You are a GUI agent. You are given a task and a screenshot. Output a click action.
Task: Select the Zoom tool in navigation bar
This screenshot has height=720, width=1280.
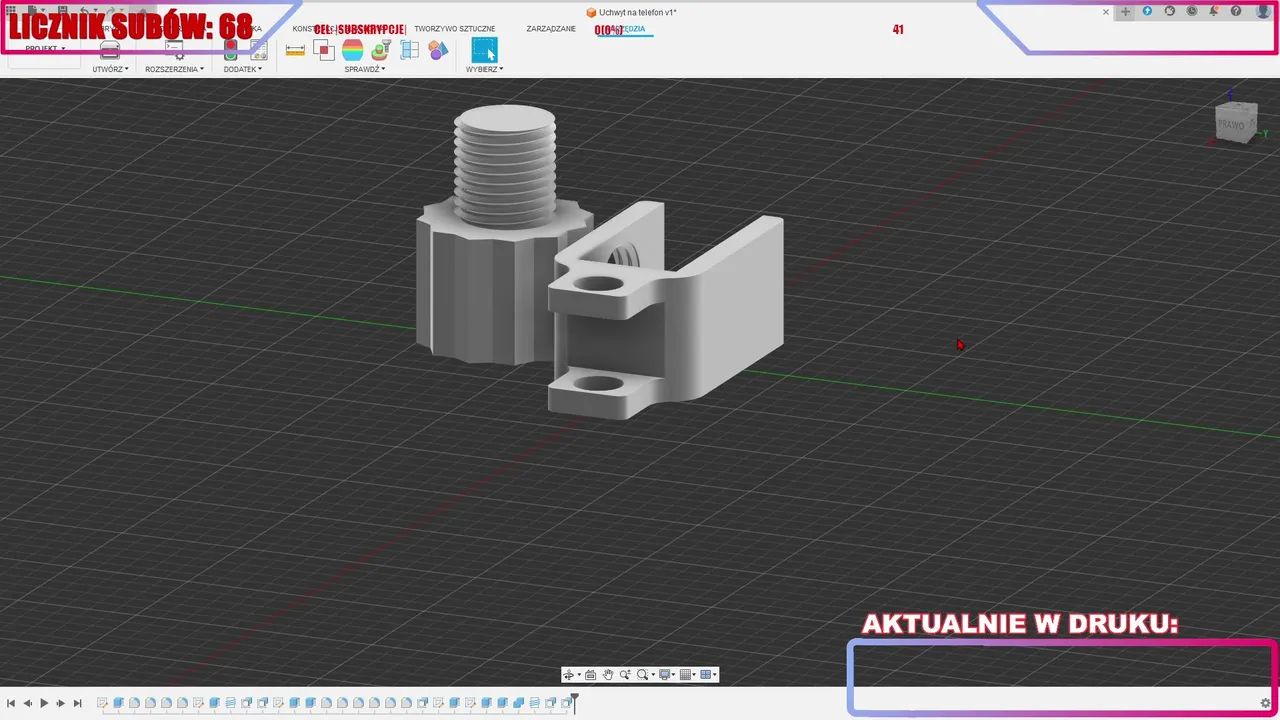click(625, 675)
